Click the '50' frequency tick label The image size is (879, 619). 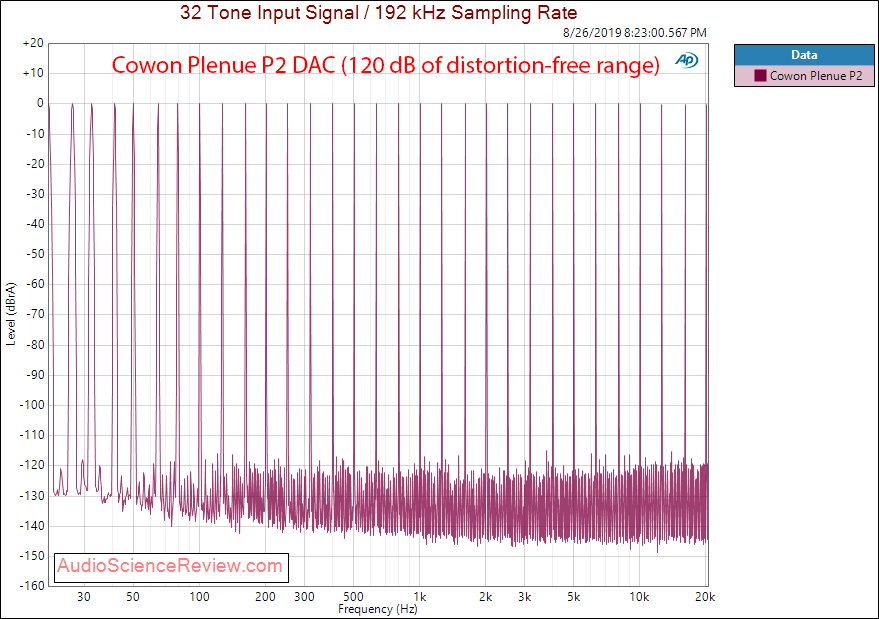point(133,597)
